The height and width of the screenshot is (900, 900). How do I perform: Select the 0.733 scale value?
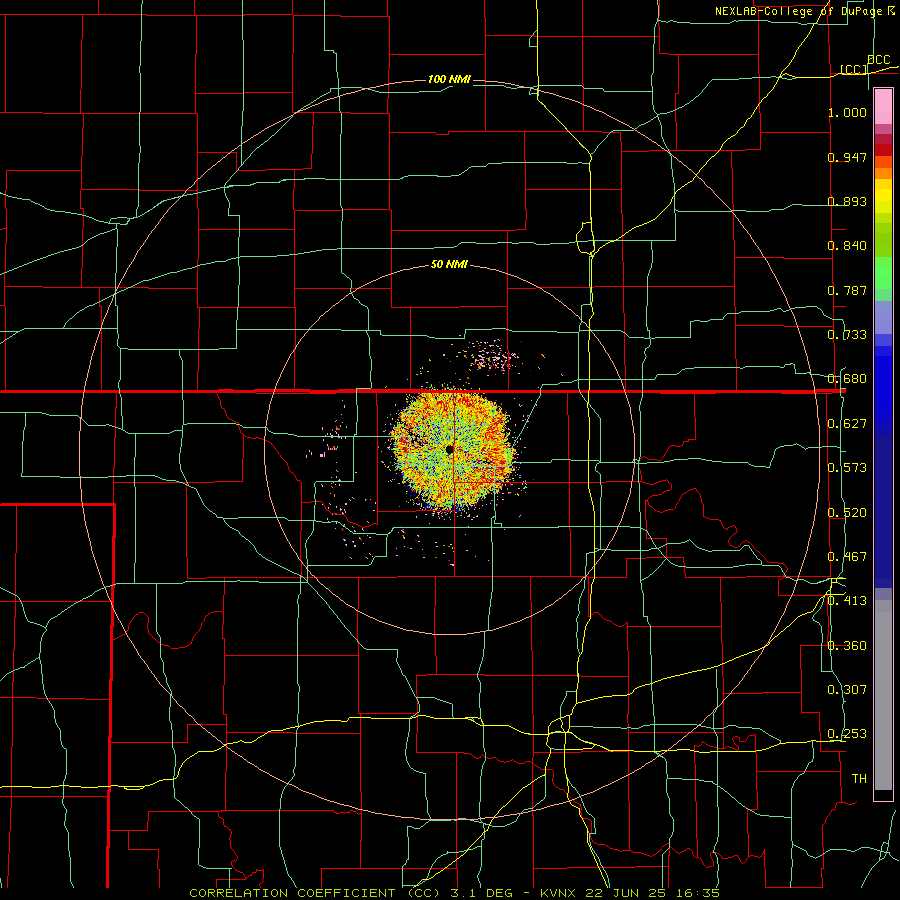click(847, 335)
